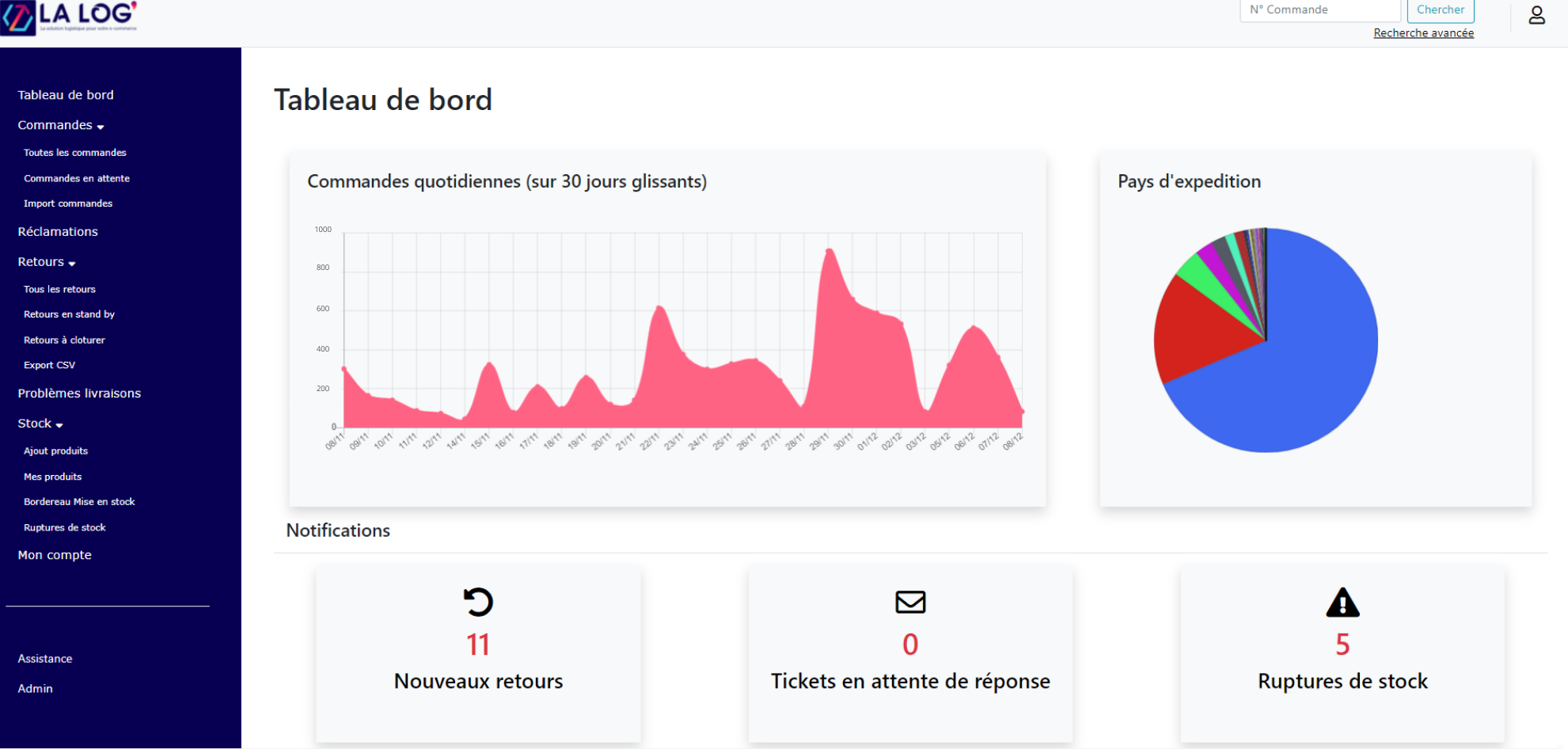Open the Nouveaux retours notification card

click(478, 681)
